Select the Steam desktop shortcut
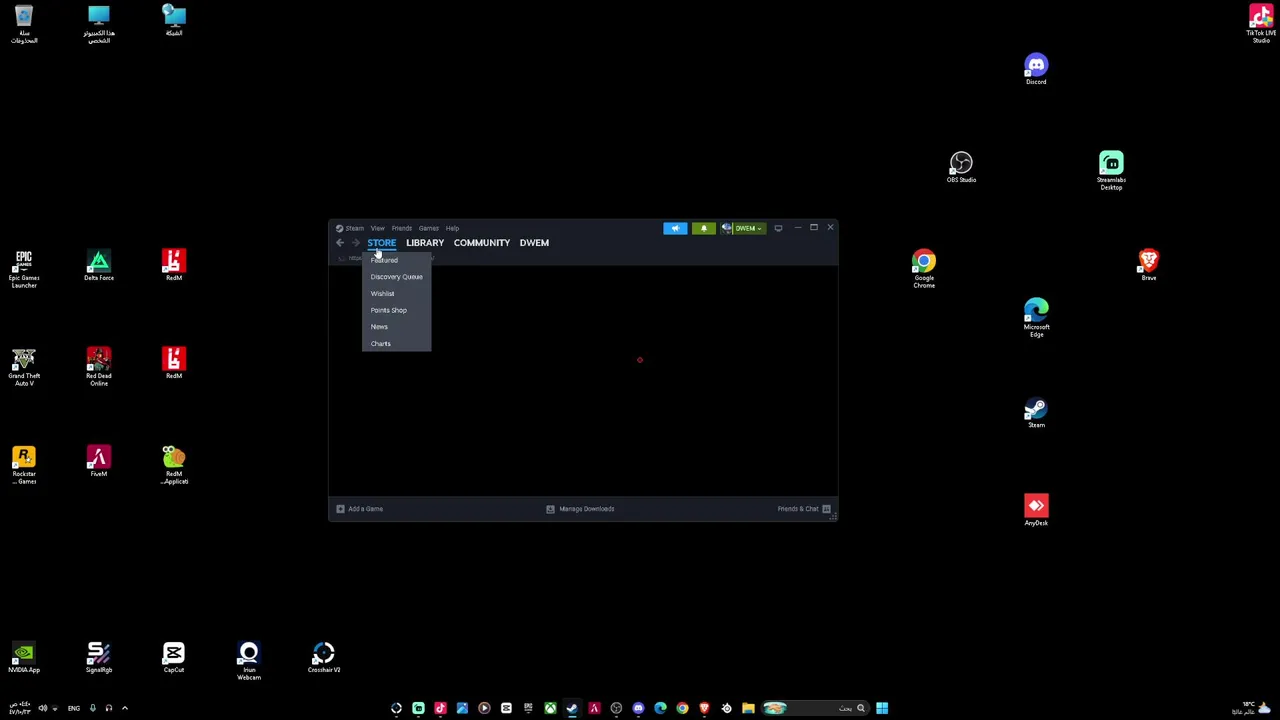 (x=1036, y=412)
